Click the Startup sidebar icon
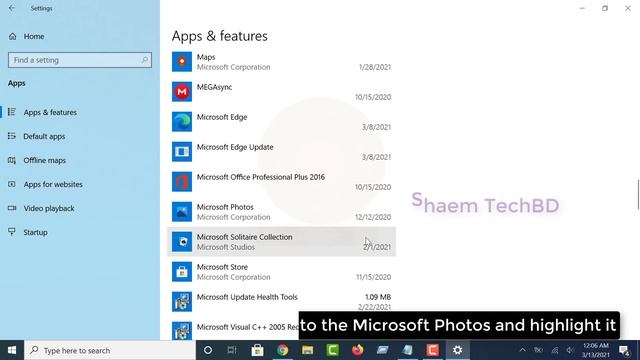The height and width of the screenshot is (360, 640). (x=12, y=232)
